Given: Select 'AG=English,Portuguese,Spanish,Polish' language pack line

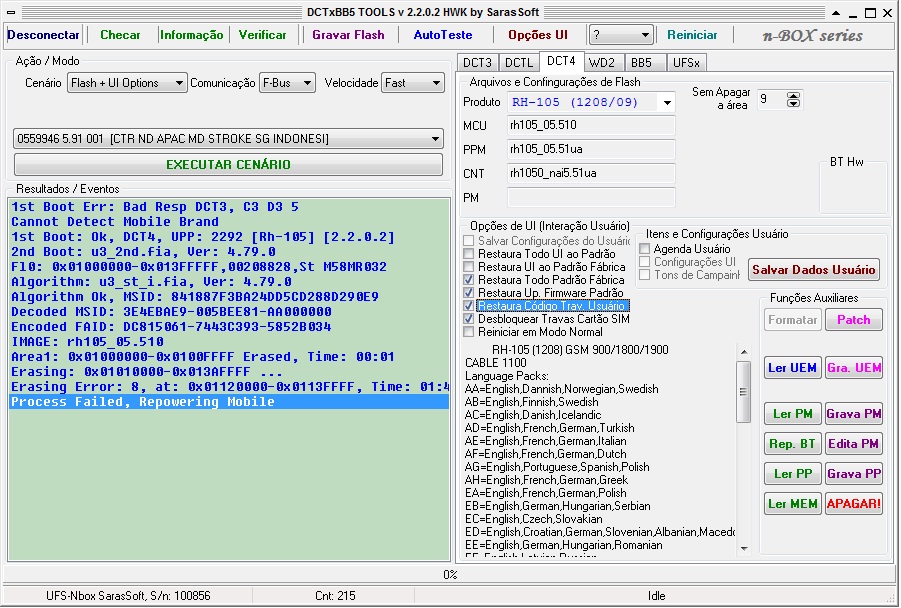Looking at the screenshot, I should pyautogui.click(x=557, y=467).
